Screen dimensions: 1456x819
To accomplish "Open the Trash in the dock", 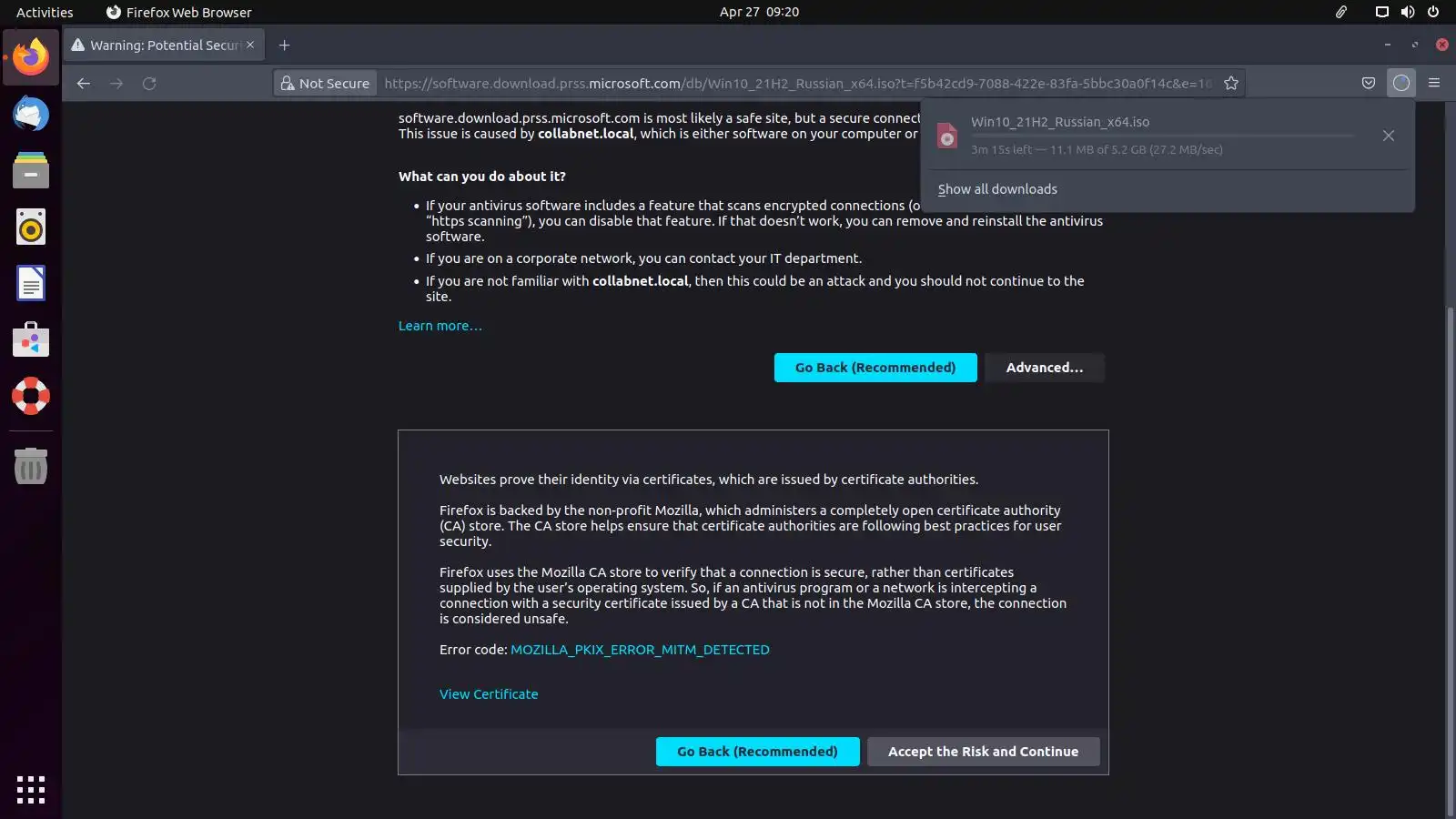I will [x=31, y=466].
